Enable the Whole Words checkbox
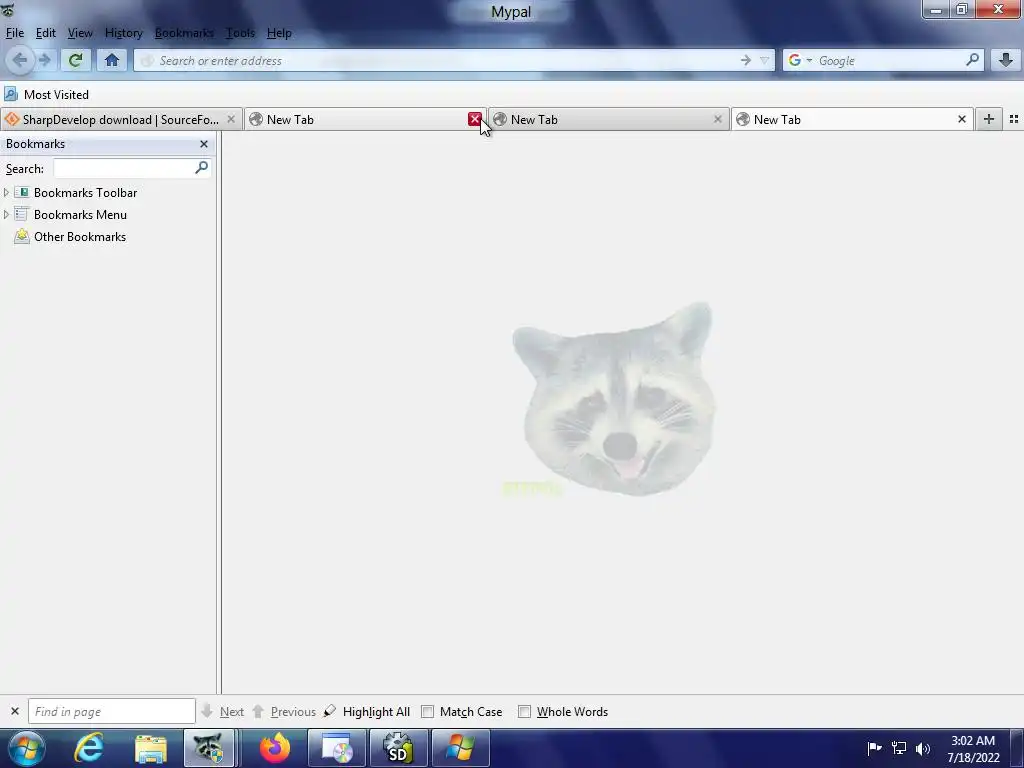 [524, 712]
